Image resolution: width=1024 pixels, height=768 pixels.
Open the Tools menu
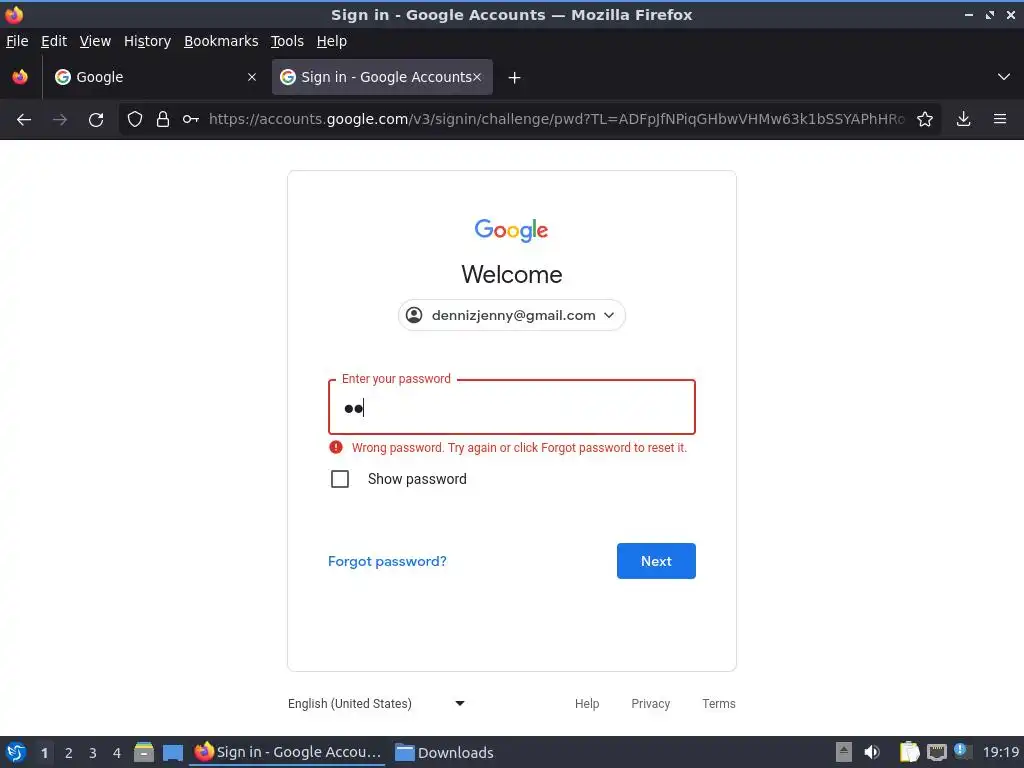(287, 41)
